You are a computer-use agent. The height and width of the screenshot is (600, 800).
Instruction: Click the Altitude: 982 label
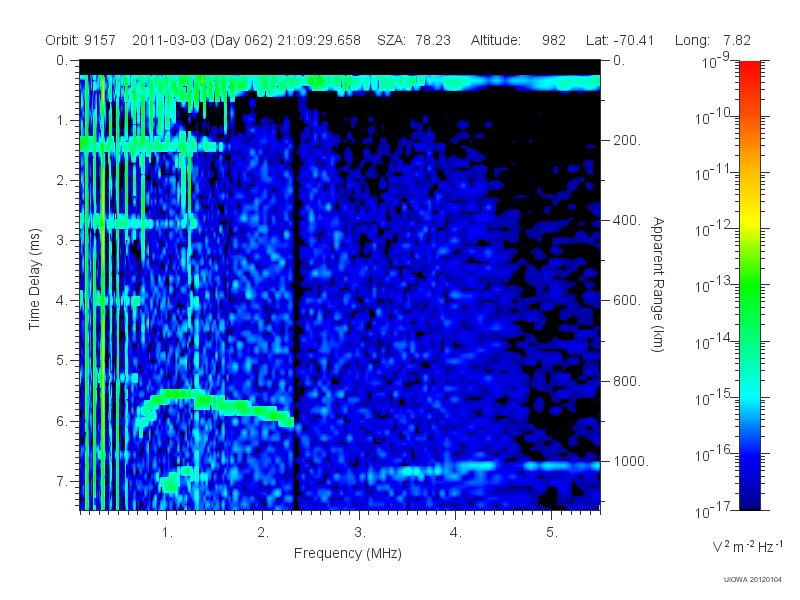coord(518,40)
